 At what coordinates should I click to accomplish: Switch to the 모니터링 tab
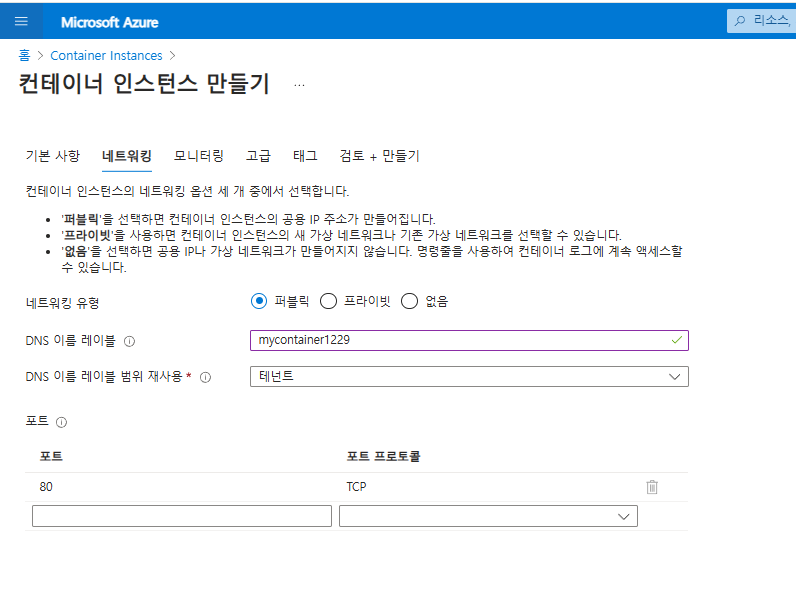point(198,156)
